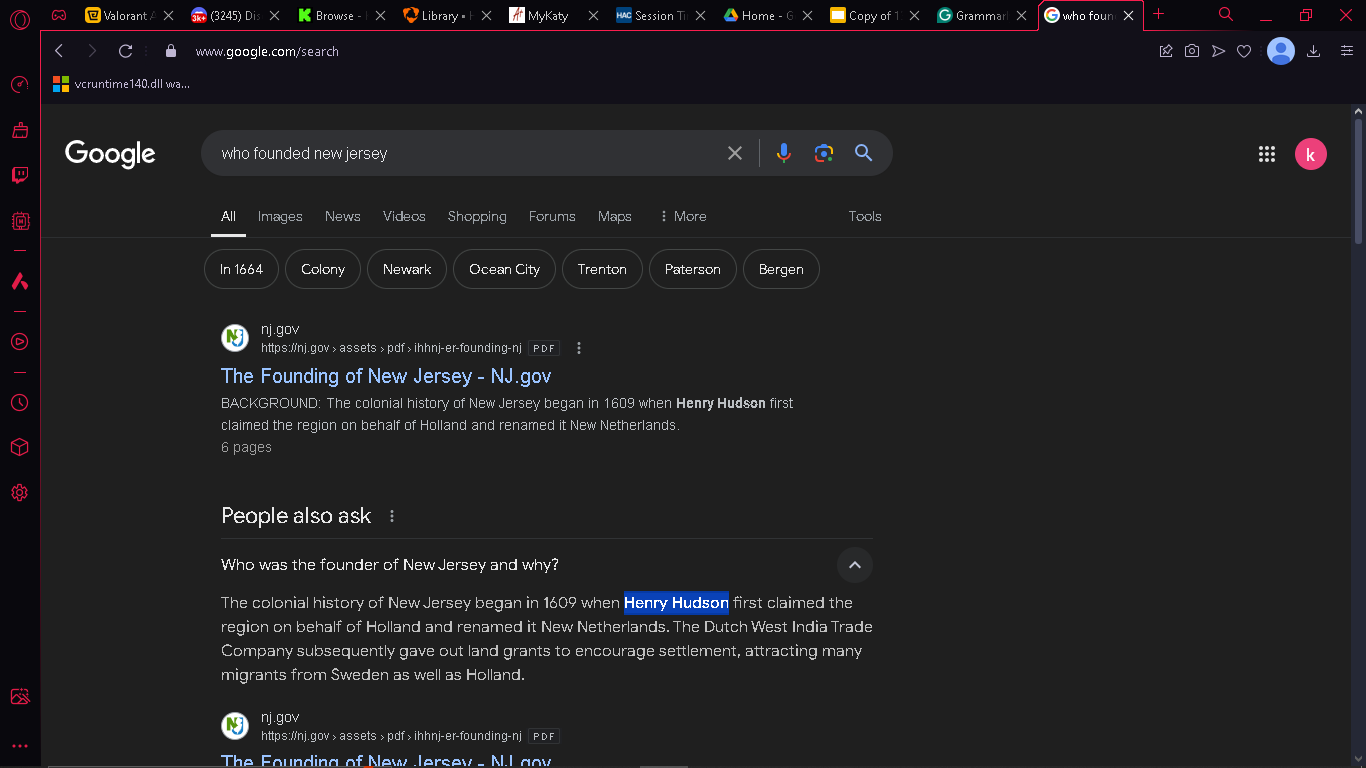Click inside the Google search query field
The width and height of the screenshot is (1366, 768).
460,153
